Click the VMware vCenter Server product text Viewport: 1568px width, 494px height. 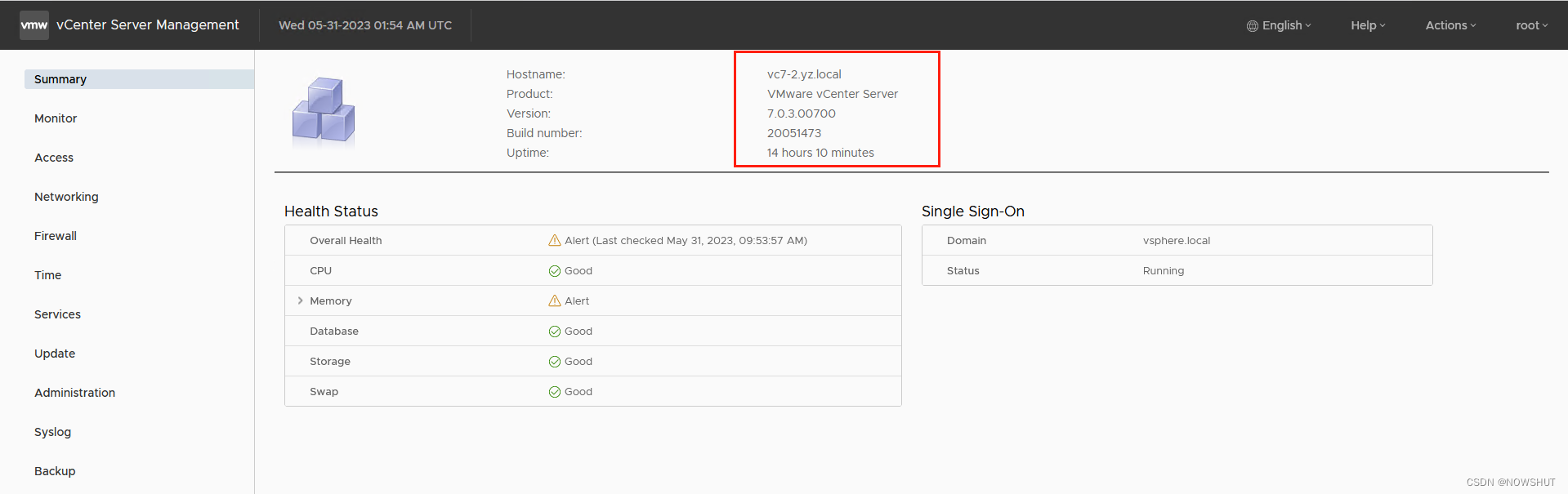(x=833, y=94)
